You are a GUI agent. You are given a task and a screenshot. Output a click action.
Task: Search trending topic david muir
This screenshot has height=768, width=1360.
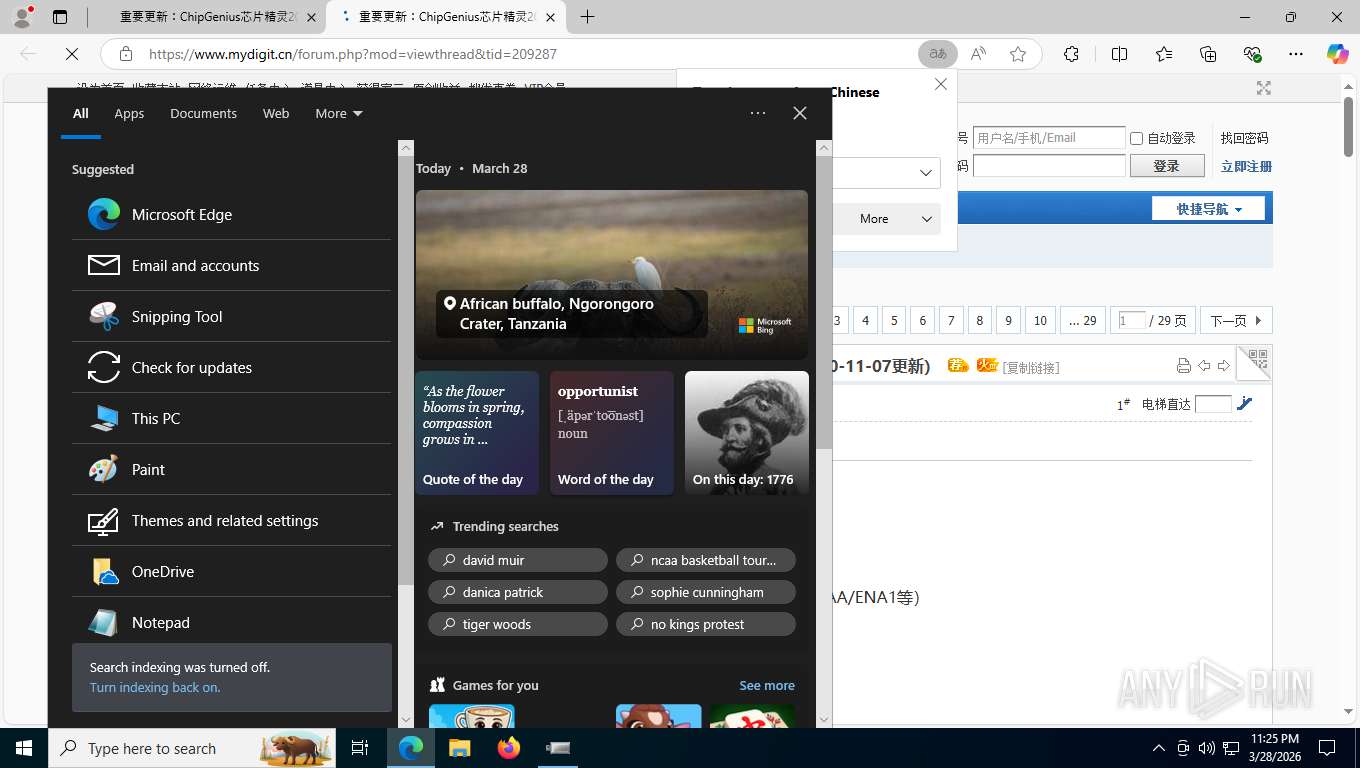point(518,560)
